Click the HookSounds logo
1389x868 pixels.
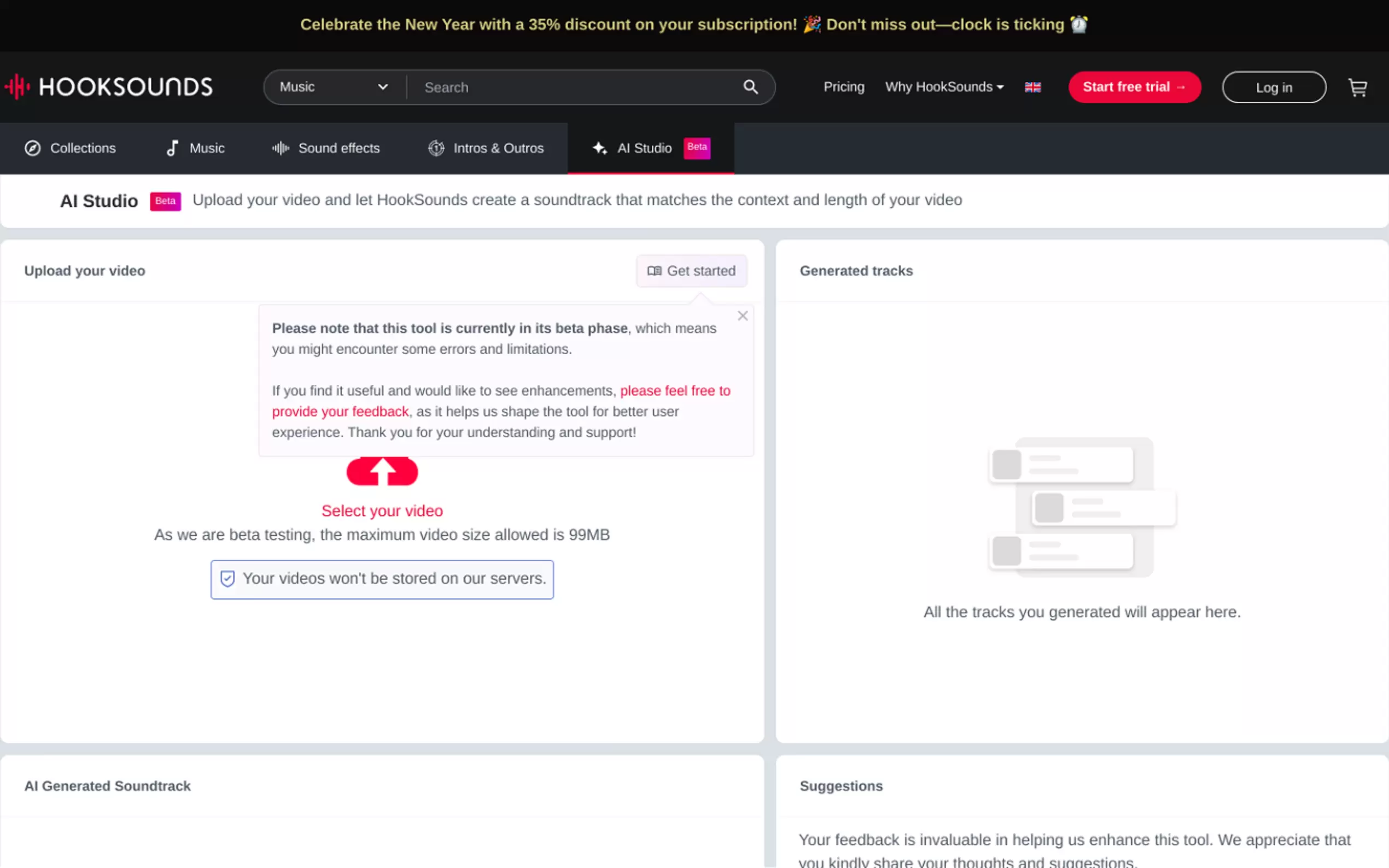pyautogui.click(x=109, y=87)
